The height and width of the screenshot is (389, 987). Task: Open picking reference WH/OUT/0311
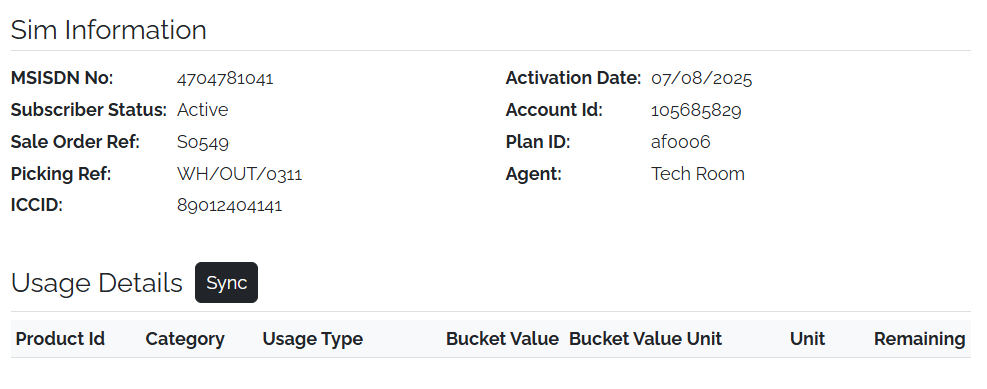pos(239,174)
